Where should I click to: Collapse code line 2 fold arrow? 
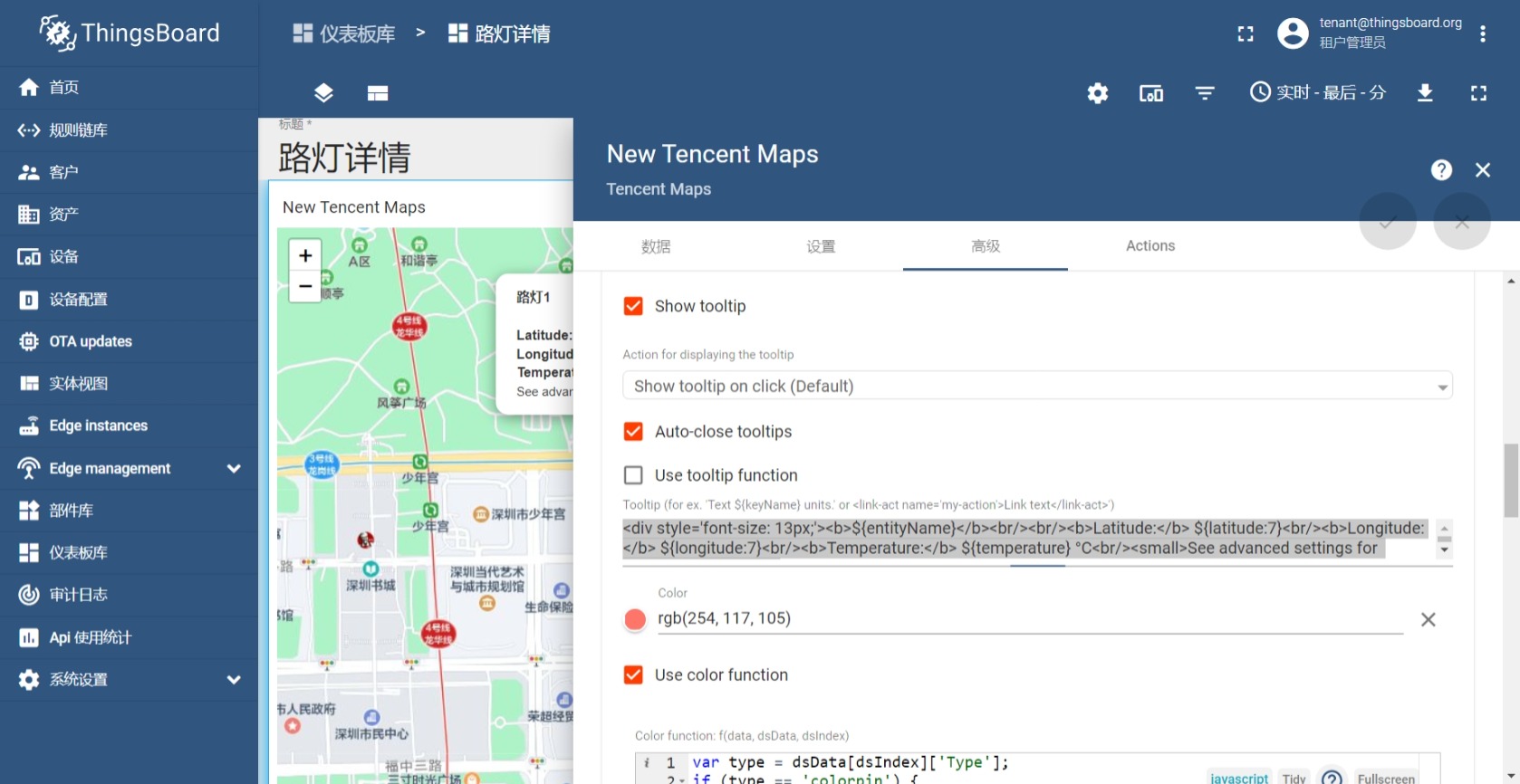(x=683, y=779)
